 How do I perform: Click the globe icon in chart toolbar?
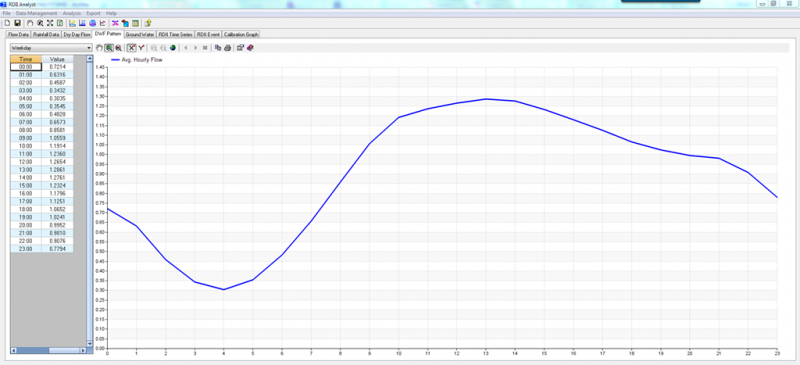pyautogui.click(x=173, y=48)
